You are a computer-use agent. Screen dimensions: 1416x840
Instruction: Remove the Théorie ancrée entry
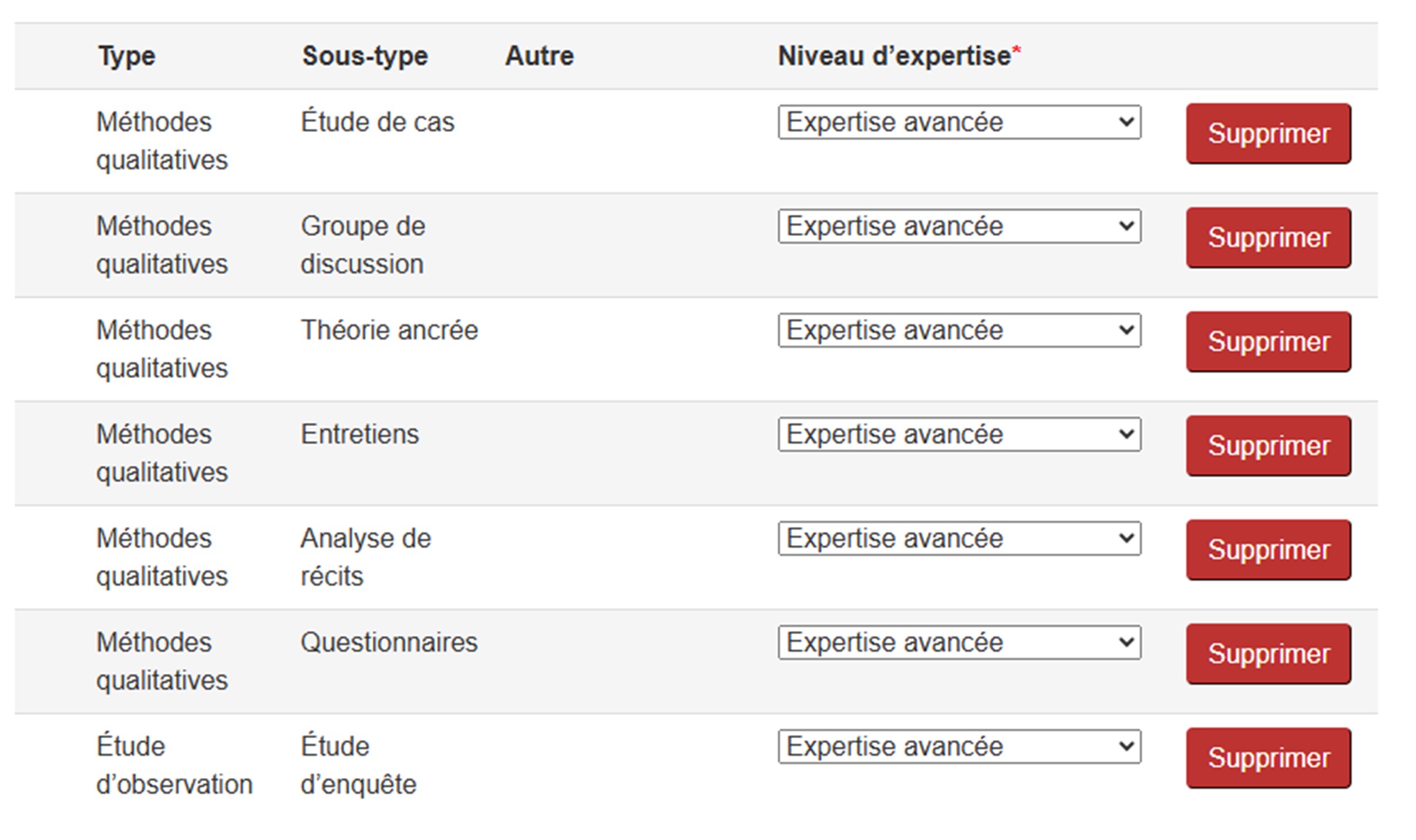(x=1268, y=342)
